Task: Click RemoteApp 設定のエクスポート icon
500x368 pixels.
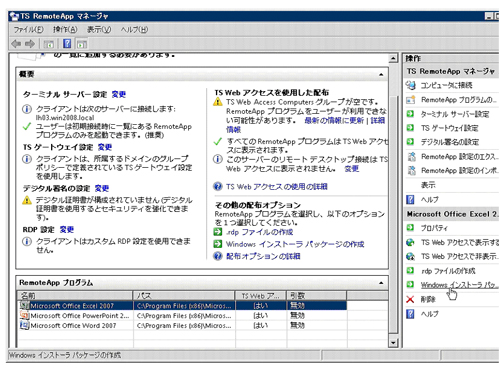Action: (x=411, y=157)
